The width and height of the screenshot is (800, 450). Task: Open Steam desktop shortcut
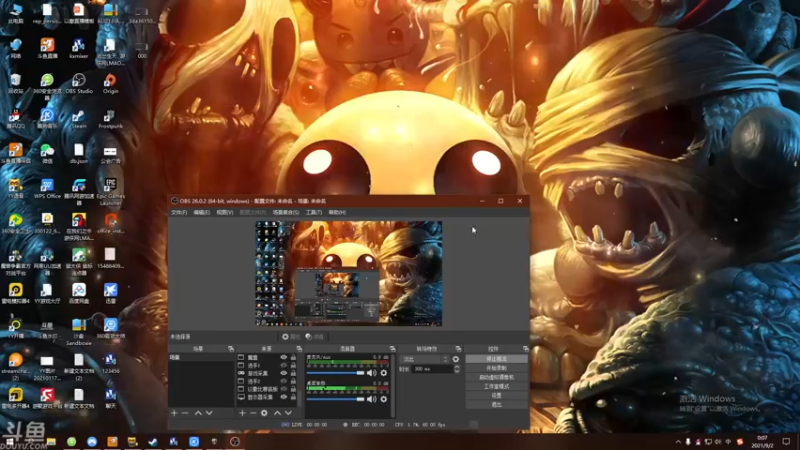tap(78, 116)
